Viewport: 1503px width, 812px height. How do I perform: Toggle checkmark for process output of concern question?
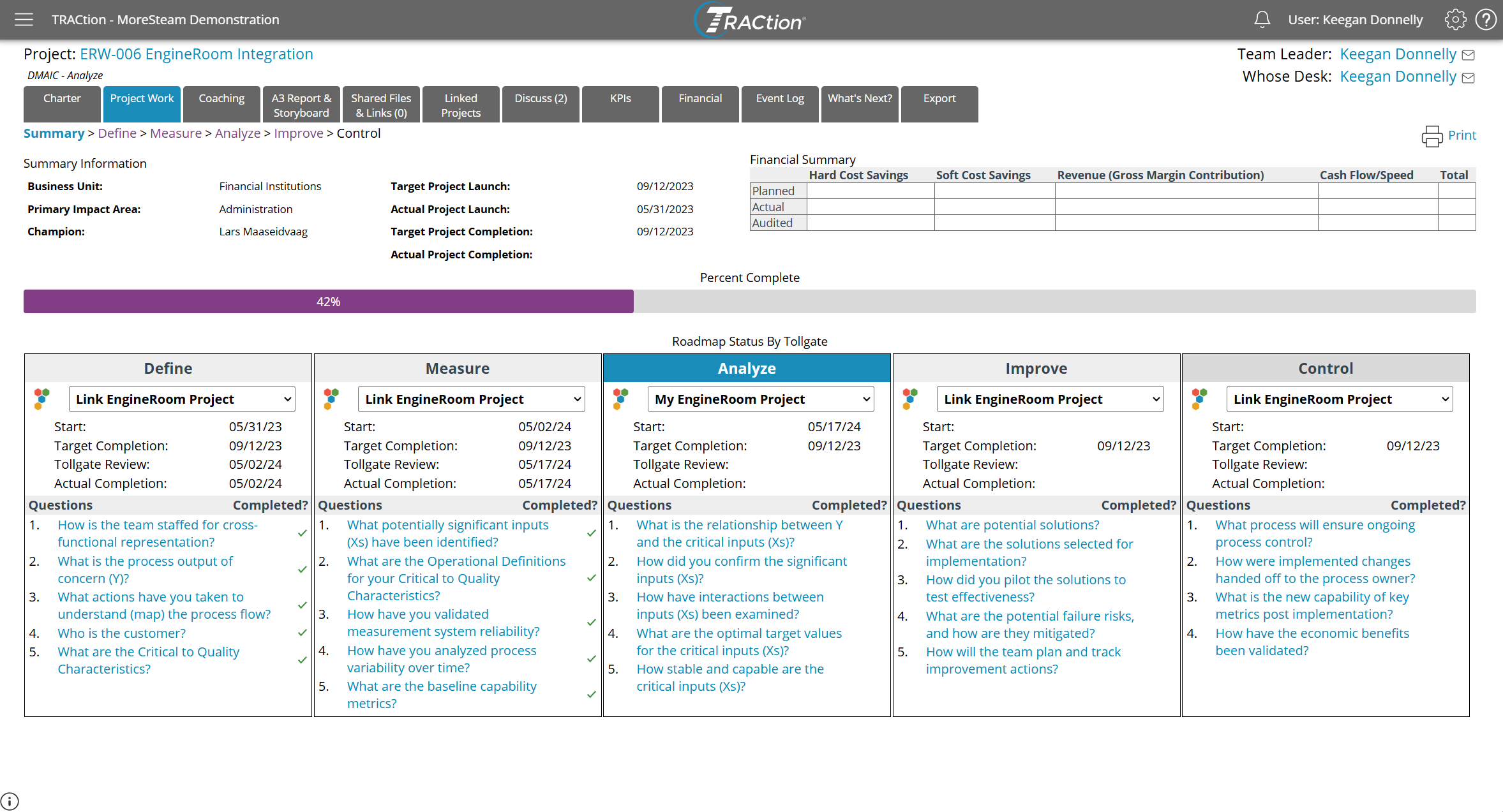tap(303, 569)
